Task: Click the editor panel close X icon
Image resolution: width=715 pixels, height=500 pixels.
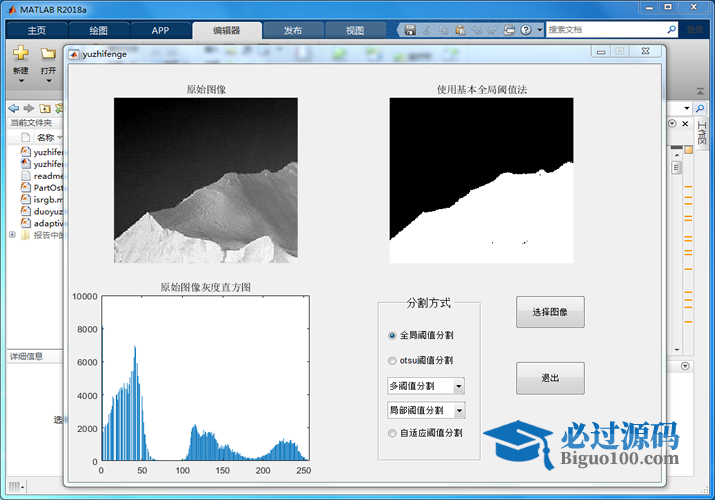Action: tap(685, 124)
